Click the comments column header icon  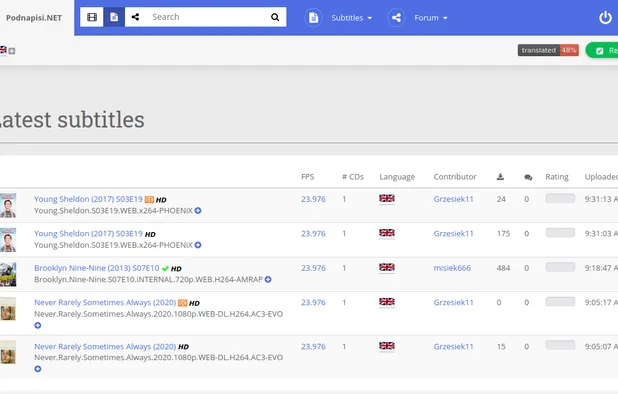(x=528, y=177)
